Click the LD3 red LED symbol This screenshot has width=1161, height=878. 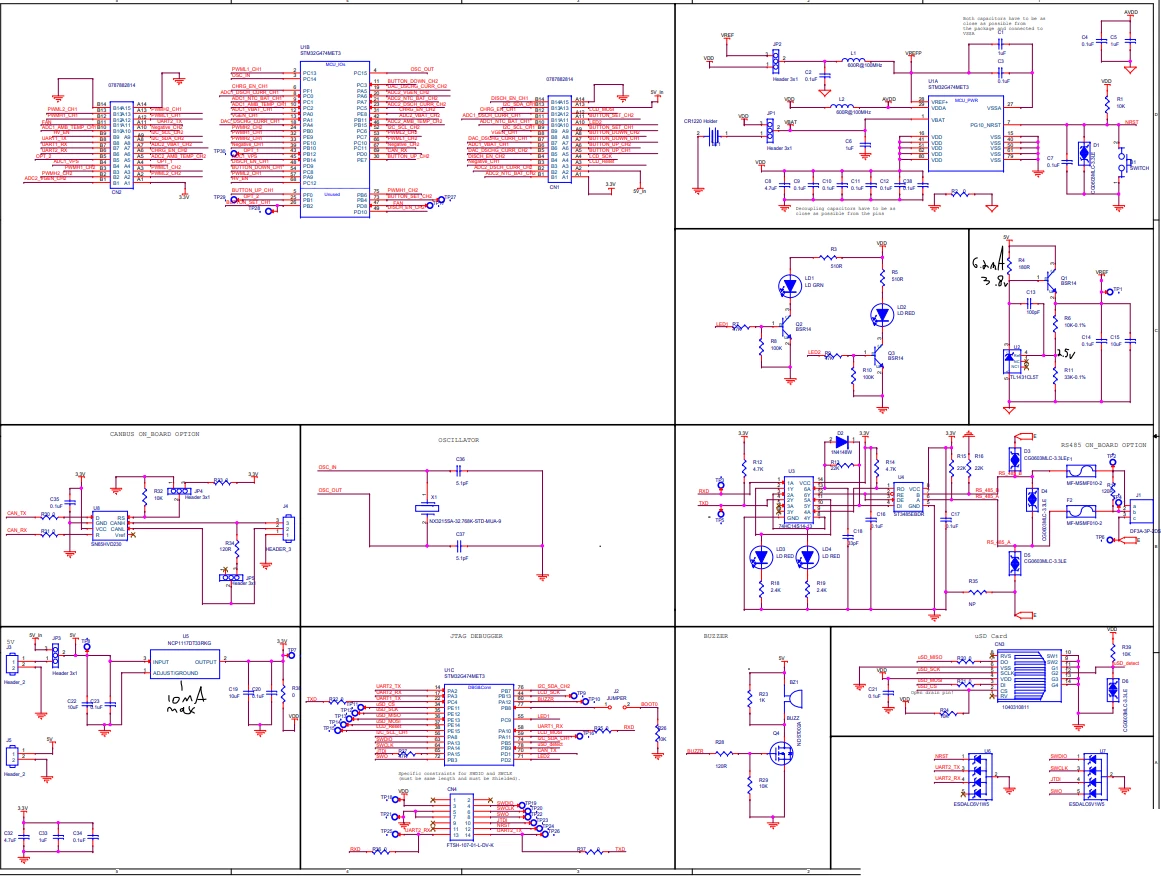tap(761, 557)
